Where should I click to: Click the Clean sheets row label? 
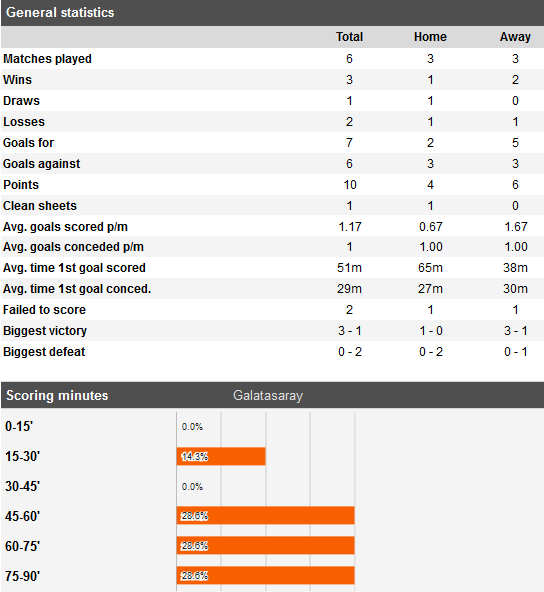[40, 206]
